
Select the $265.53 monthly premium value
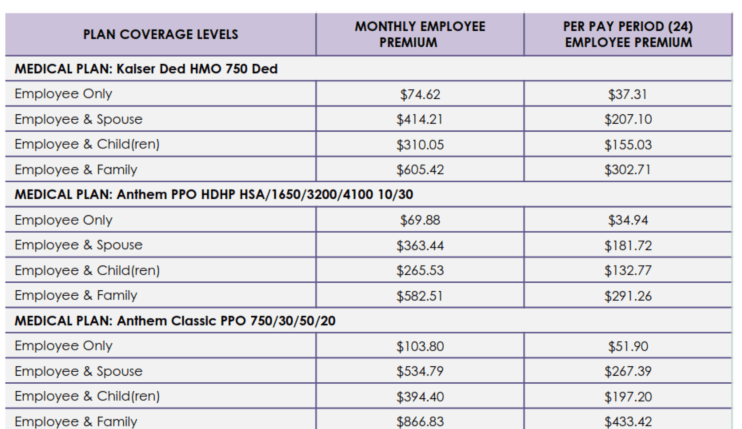419,270
